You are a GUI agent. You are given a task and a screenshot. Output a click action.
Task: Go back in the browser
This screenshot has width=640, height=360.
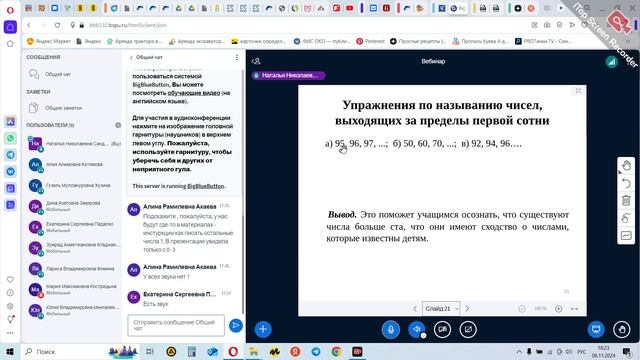[29, 25]
